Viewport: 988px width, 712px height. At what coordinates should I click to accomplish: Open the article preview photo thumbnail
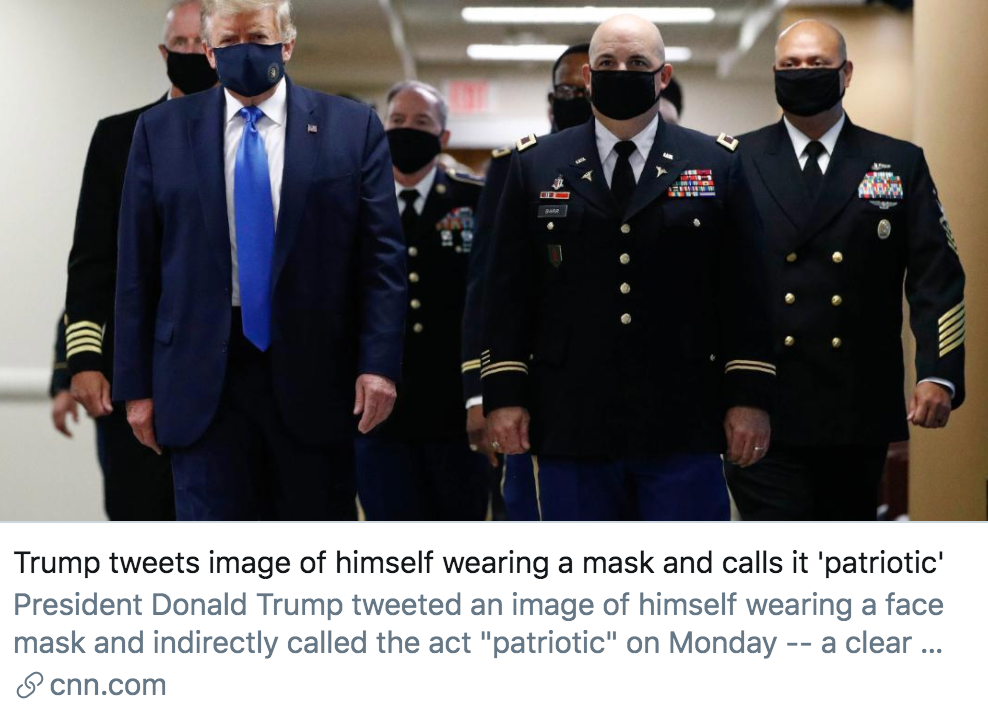(494, 260)
